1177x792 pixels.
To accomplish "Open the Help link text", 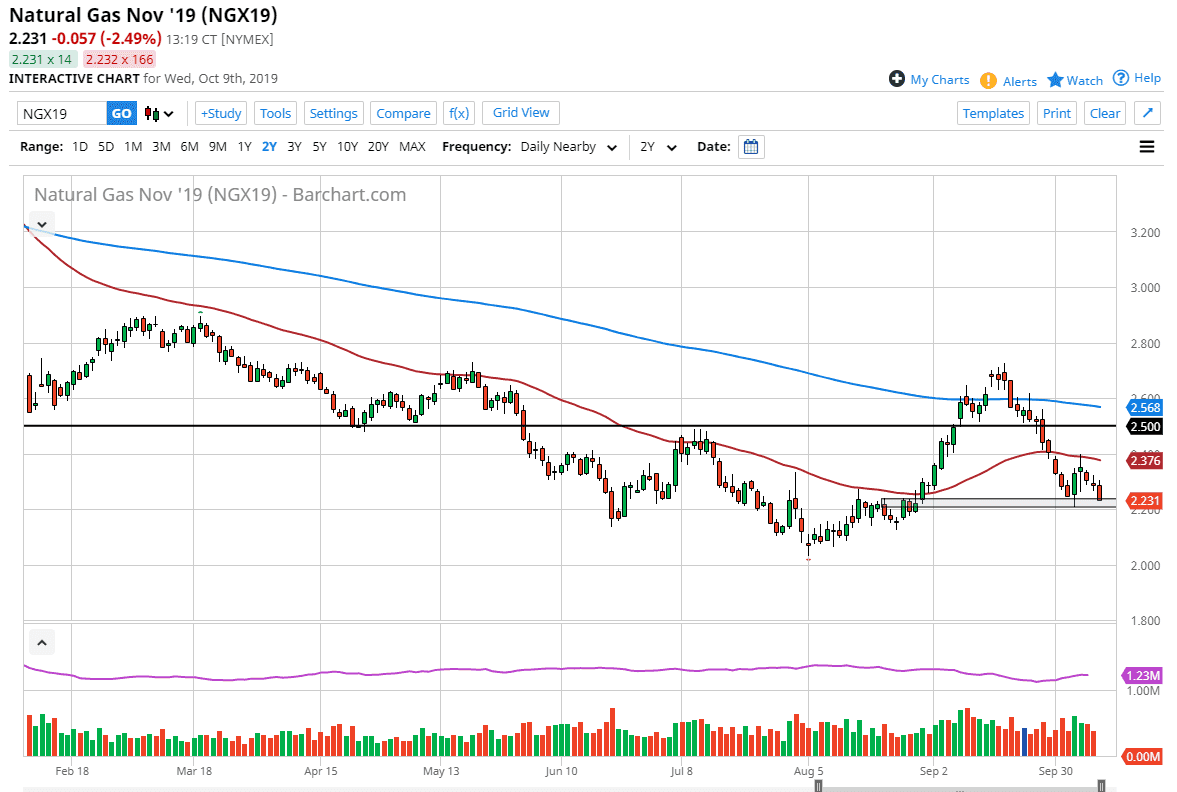I will click(1147, 78).
